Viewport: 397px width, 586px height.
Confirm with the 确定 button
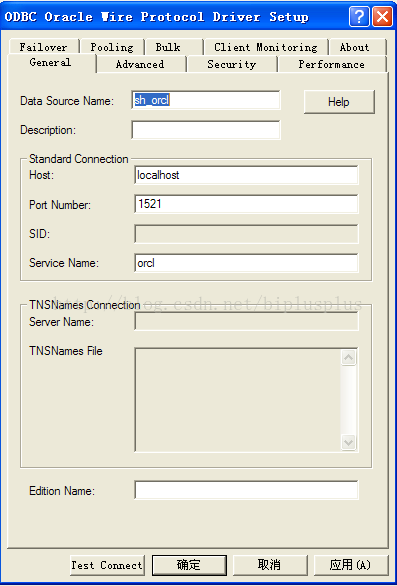click(x=189, y=565)
